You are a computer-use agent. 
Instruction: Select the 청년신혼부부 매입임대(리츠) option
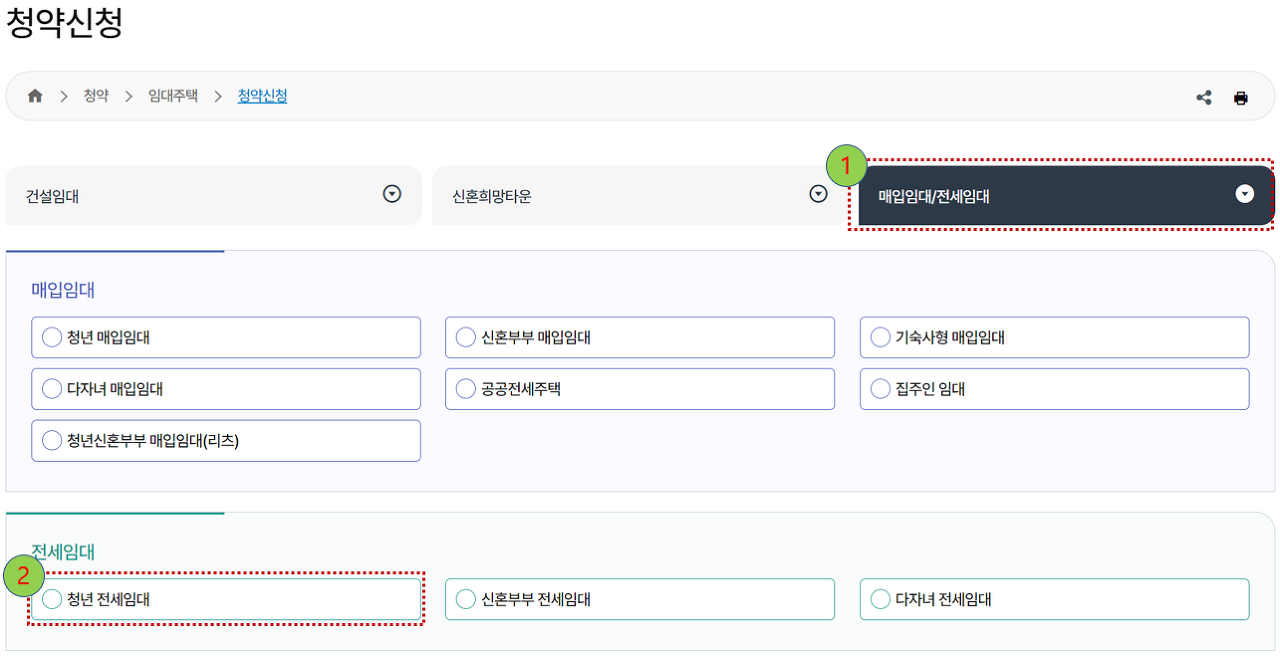pos(51,440)
